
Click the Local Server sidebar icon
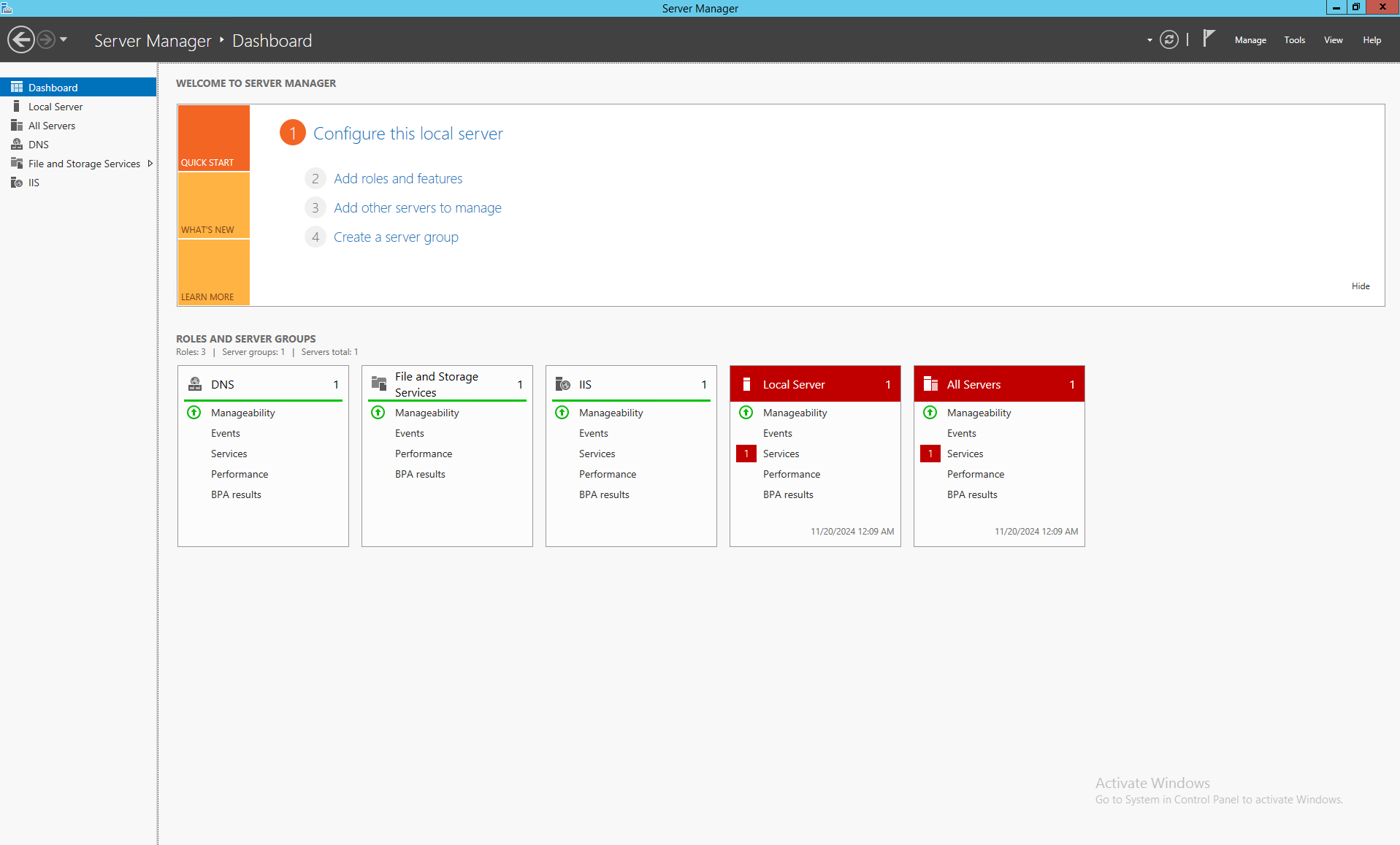click(x=17, y=106)
